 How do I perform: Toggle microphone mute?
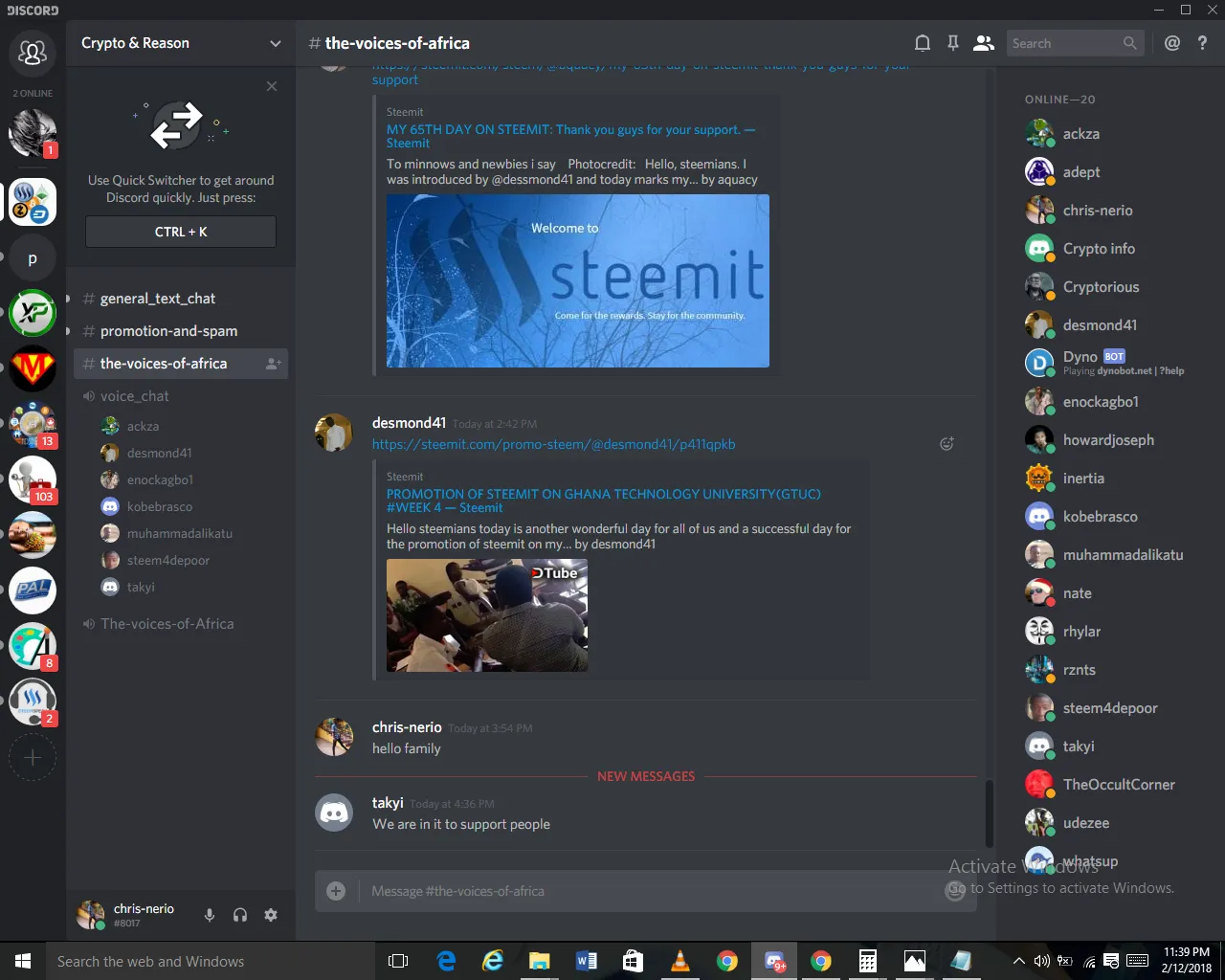coord(210,915)
